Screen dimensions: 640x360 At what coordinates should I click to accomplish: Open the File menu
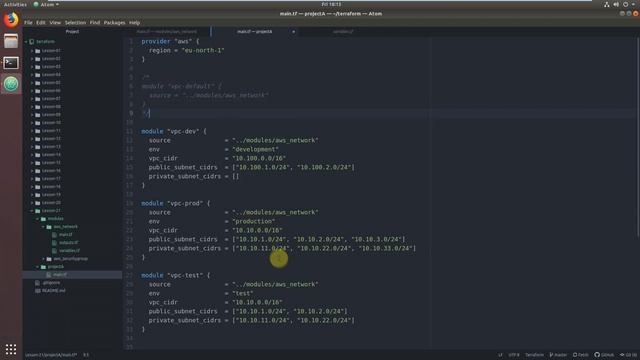tap(28, 23)
